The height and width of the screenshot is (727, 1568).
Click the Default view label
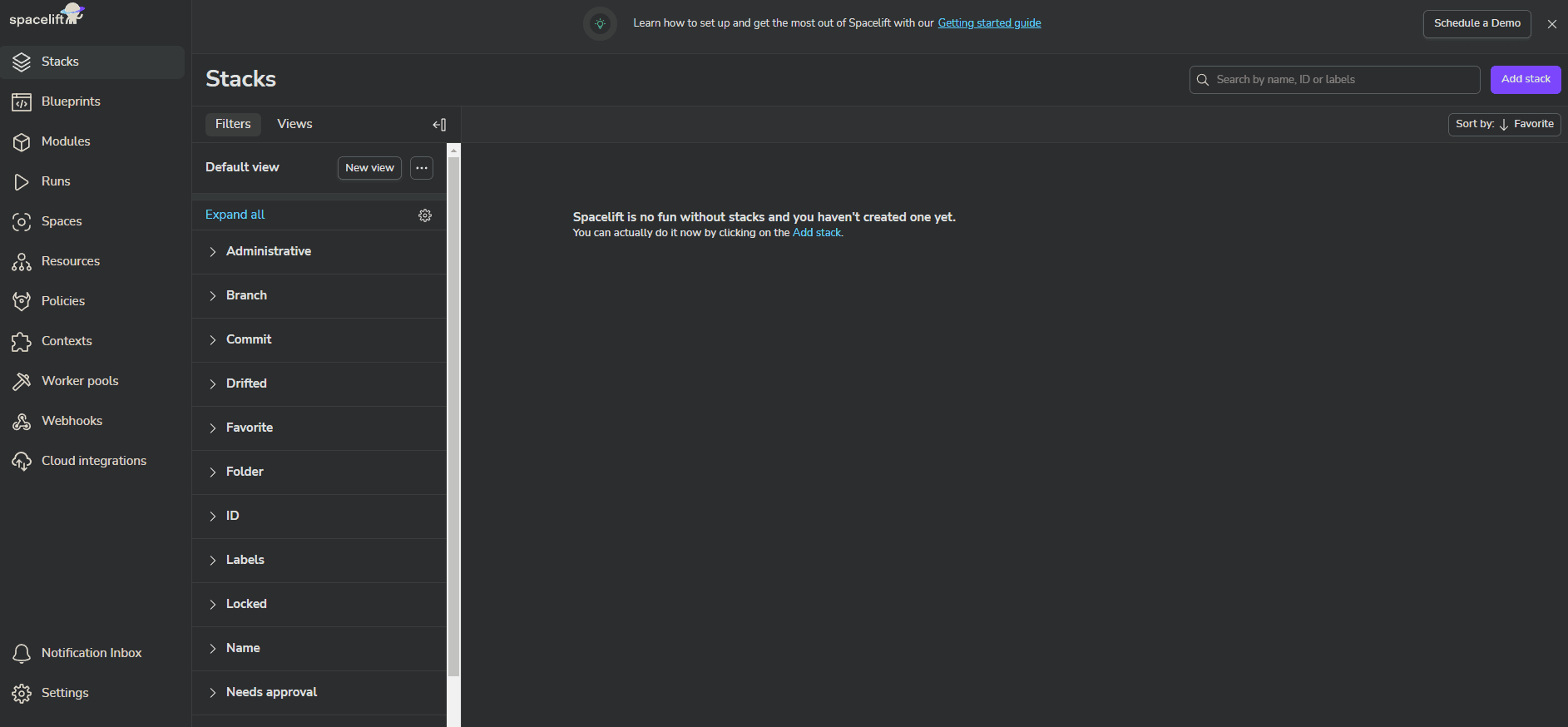tap(242, 167)
